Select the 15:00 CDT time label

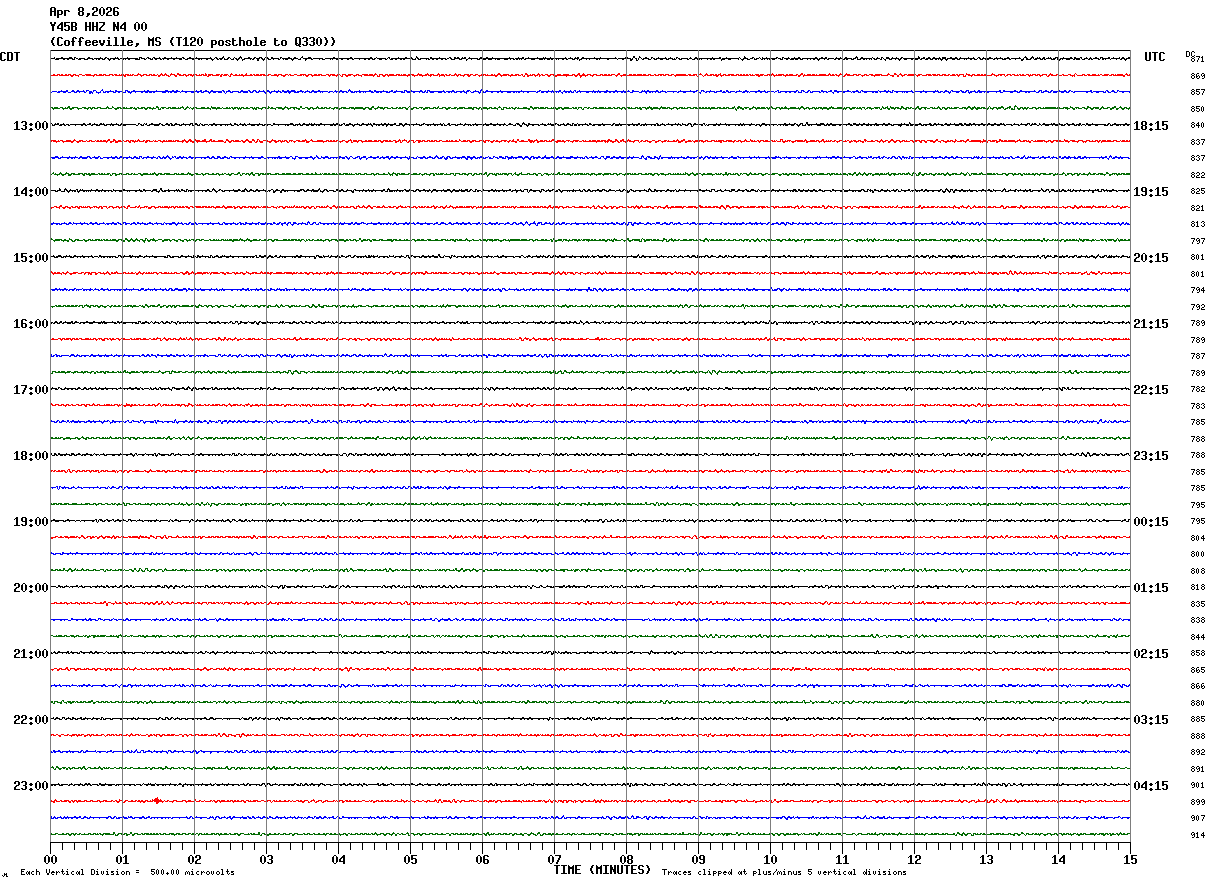tap(30, 258)
